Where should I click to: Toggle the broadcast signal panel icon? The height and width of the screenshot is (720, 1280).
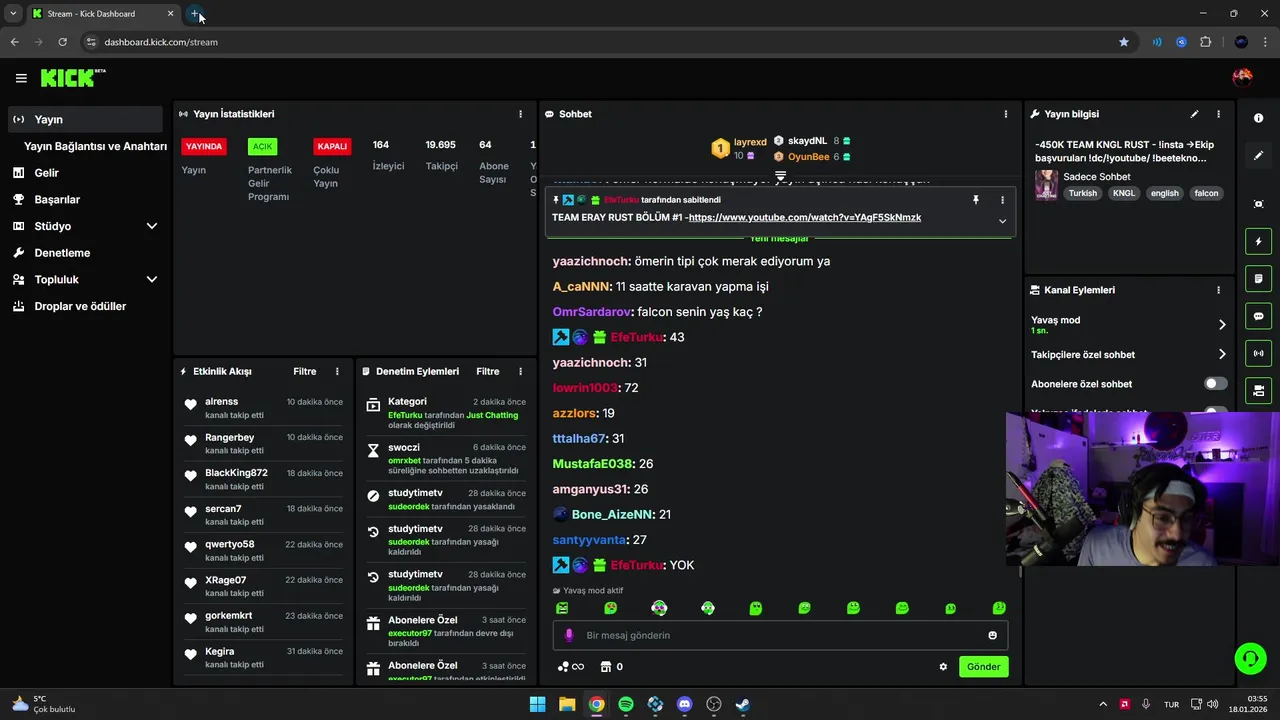[x=1258, y=353]
